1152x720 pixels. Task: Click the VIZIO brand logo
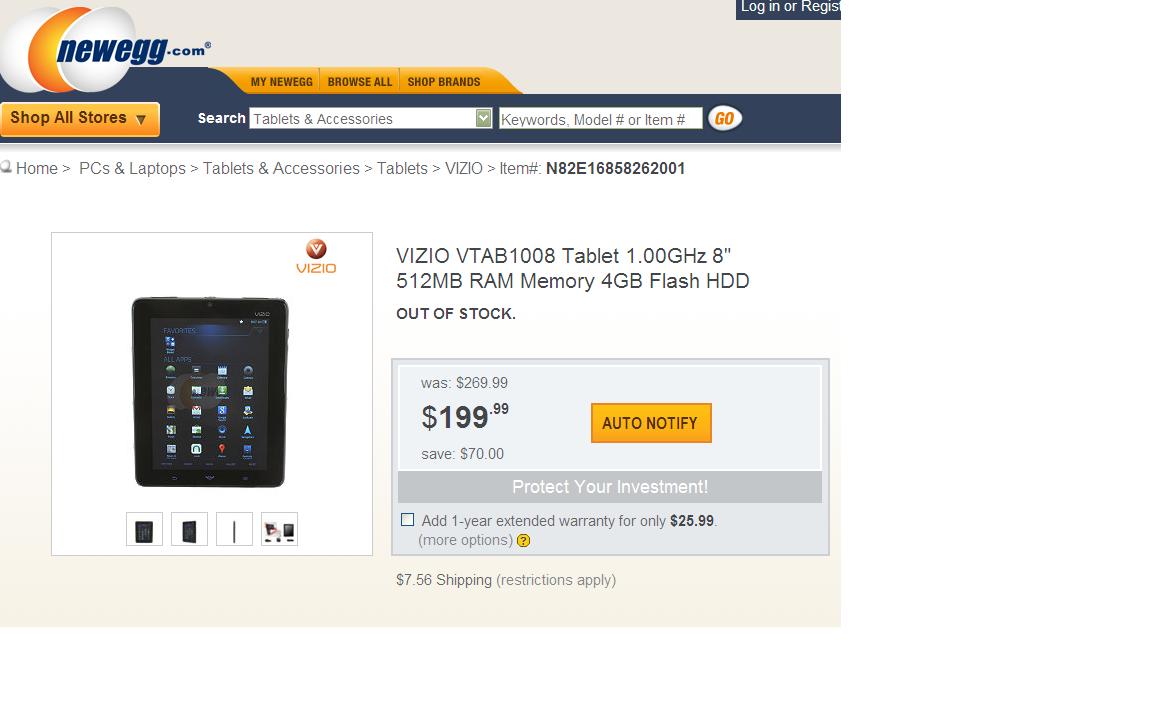tap(316, 256)
